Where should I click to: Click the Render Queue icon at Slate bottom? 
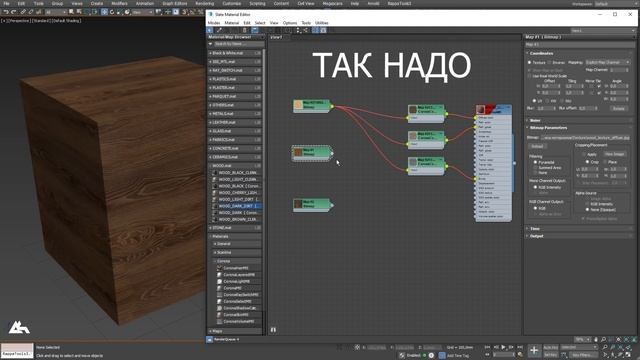click(x=209, y=339)
